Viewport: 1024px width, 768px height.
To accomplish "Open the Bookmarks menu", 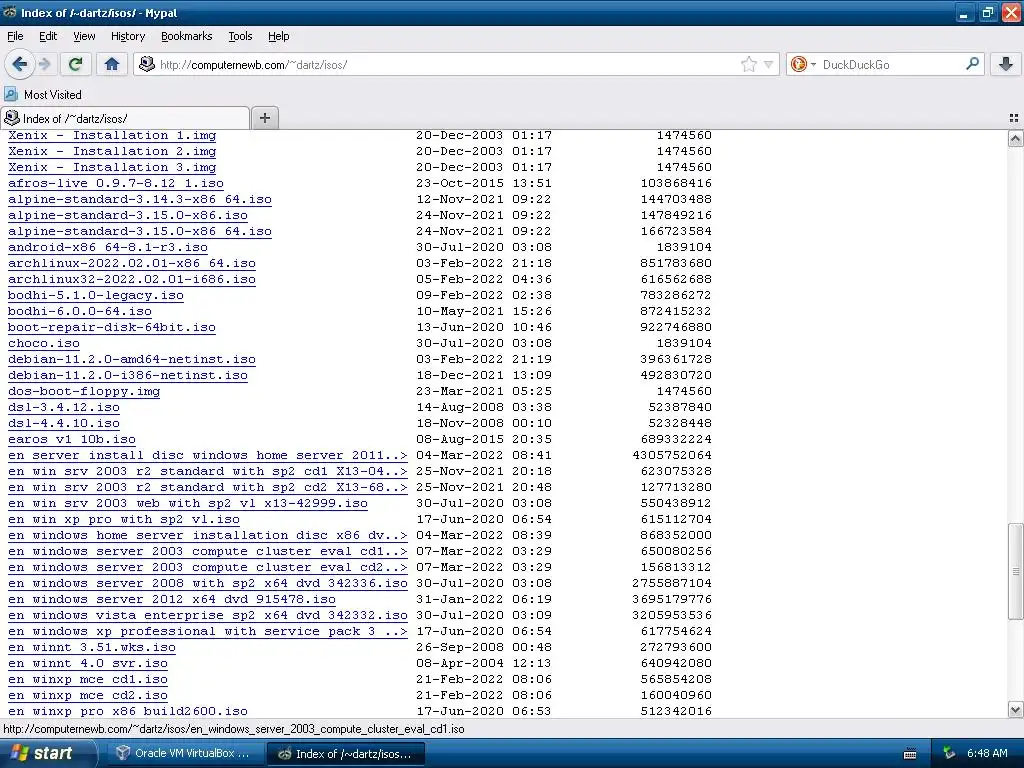I will point(186,37).
